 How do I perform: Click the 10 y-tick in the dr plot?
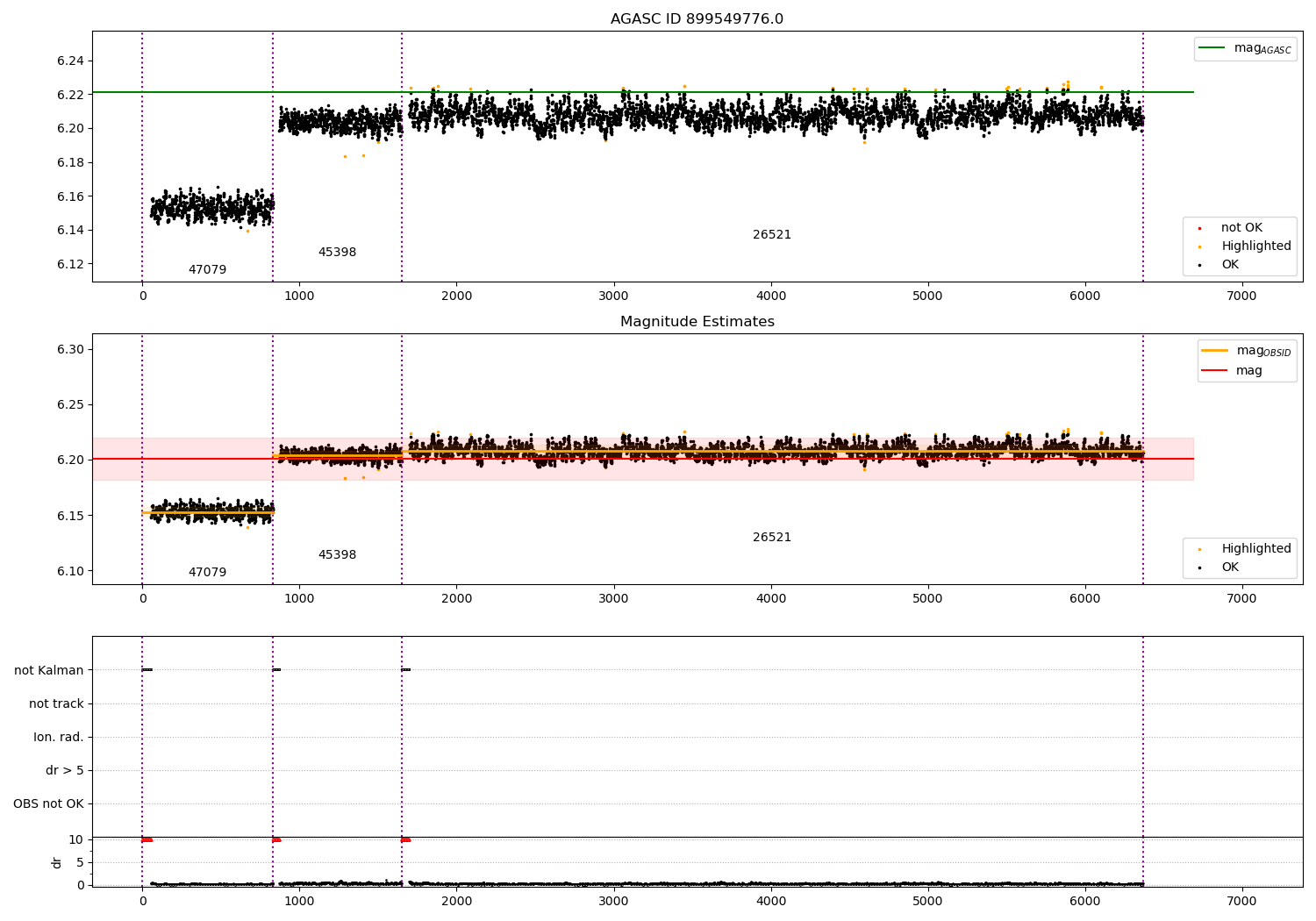[x=76, y=840]
